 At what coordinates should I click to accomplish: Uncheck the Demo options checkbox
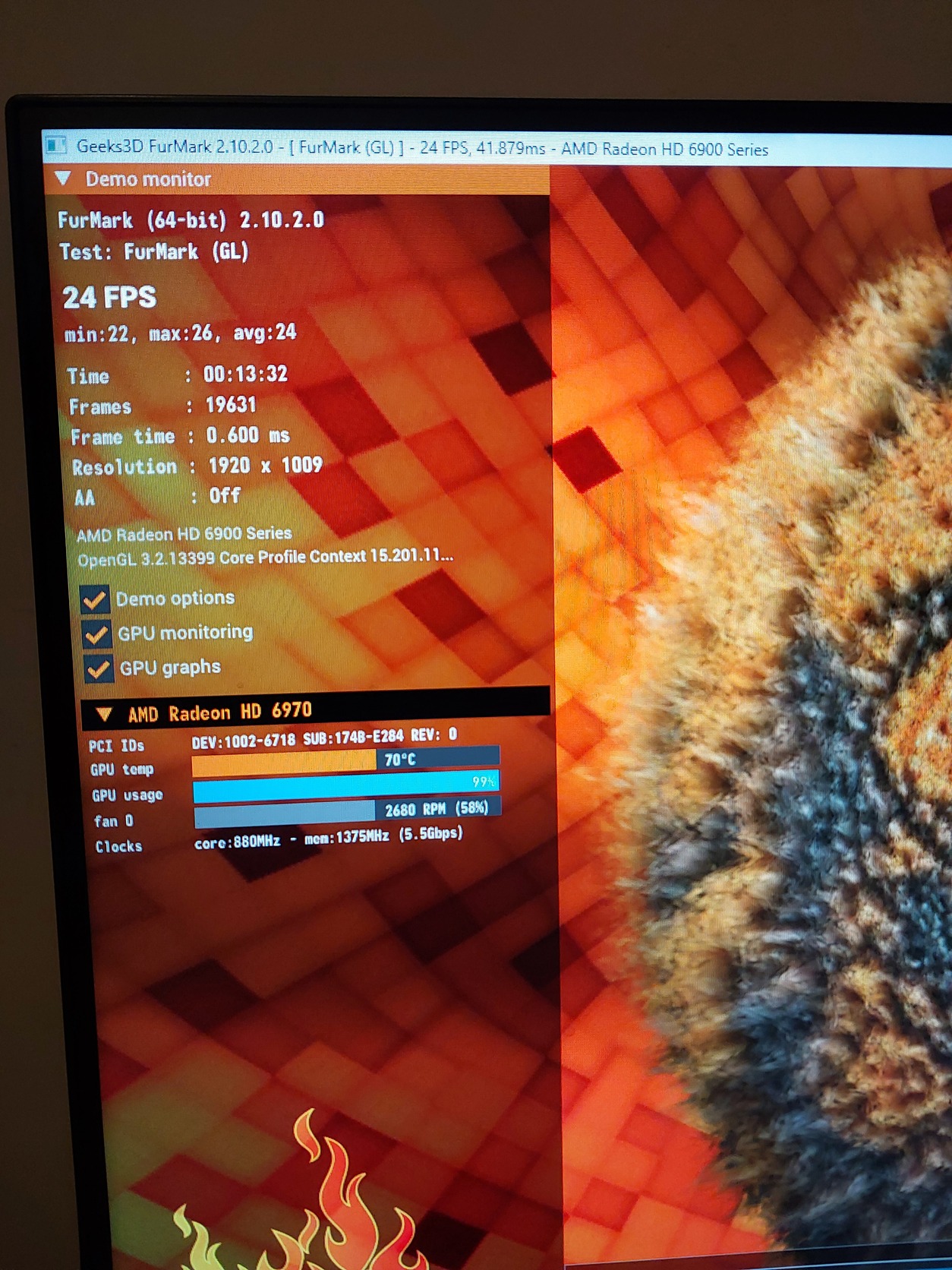95,600
